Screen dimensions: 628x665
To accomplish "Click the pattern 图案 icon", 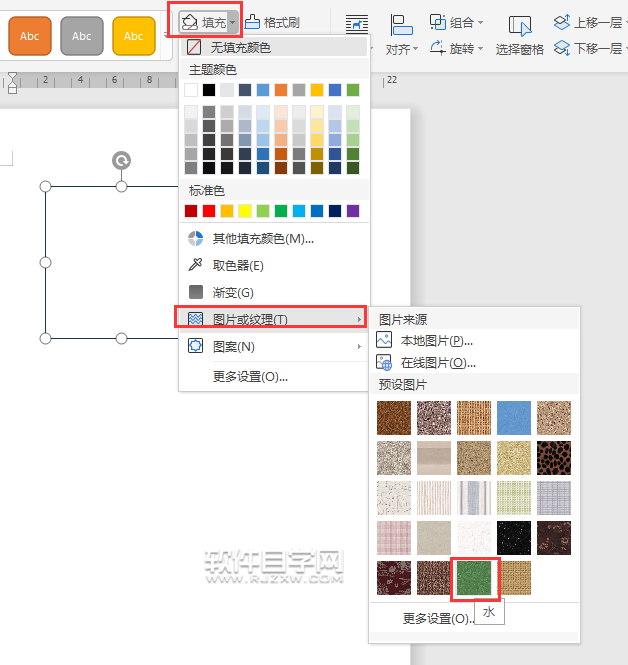I will (x=195, y=346).
